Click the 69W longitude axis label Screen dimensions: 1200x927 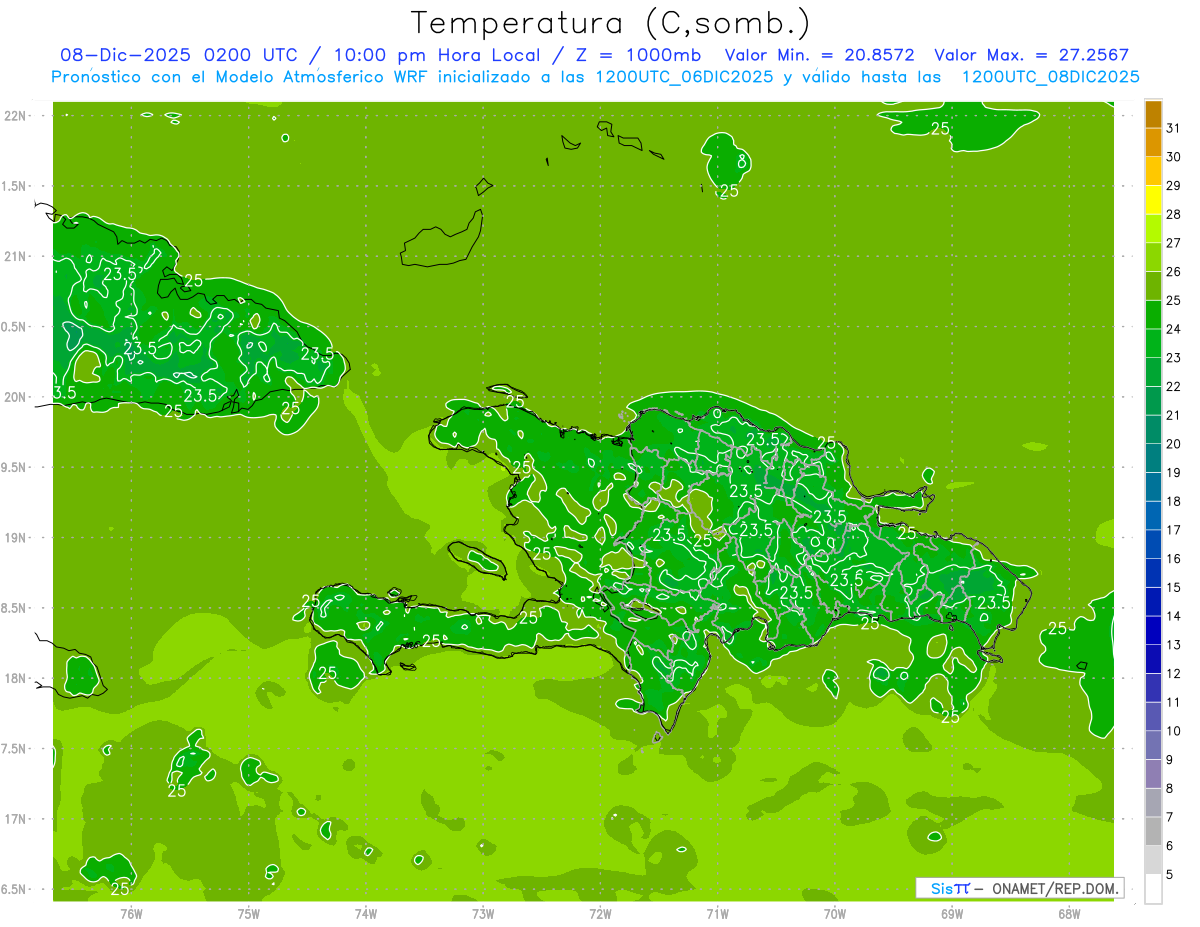pyautogui.click(x=952, y=913)
